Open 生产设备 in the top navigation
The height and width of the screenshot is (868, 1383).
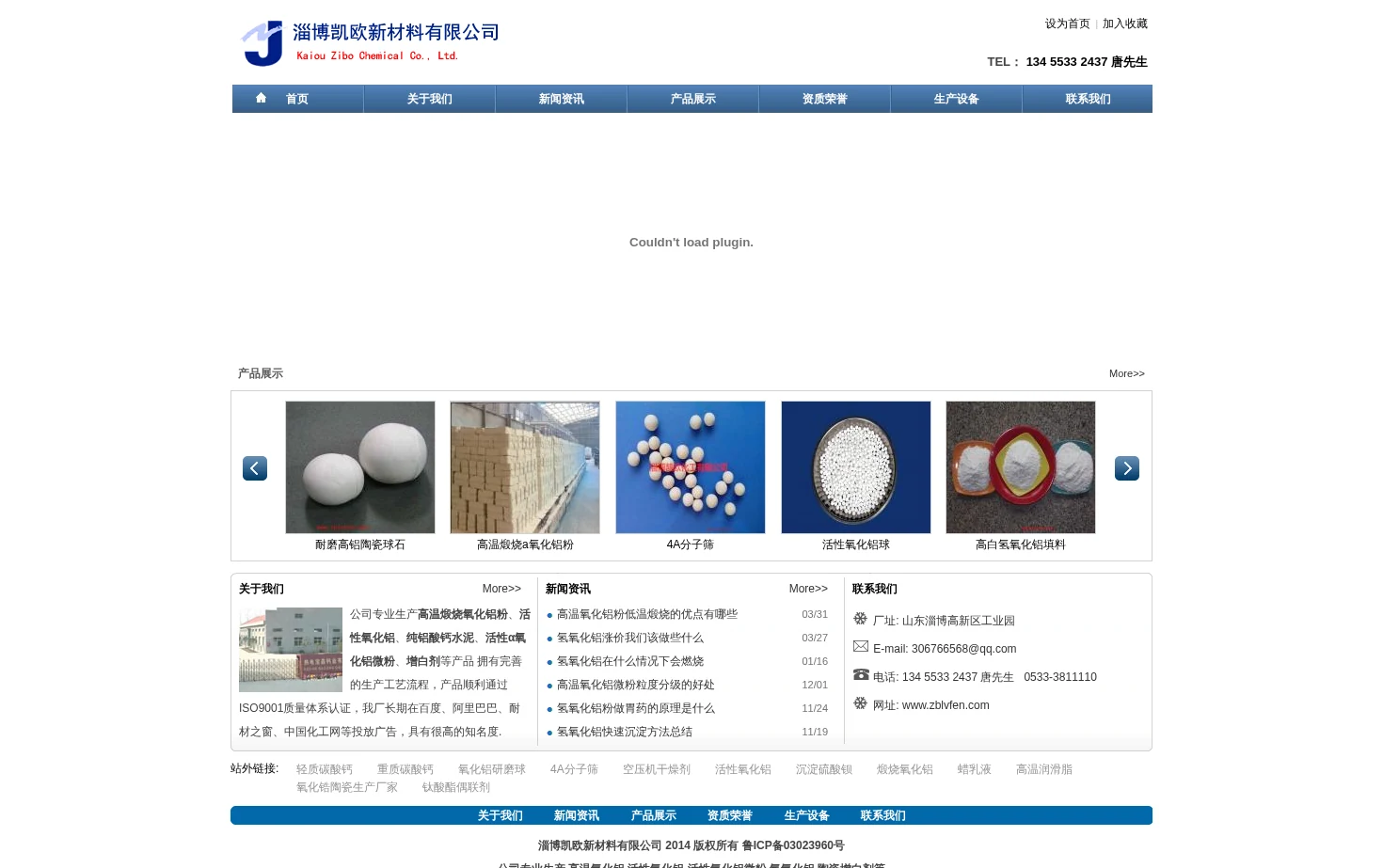[x=956, y=99]
